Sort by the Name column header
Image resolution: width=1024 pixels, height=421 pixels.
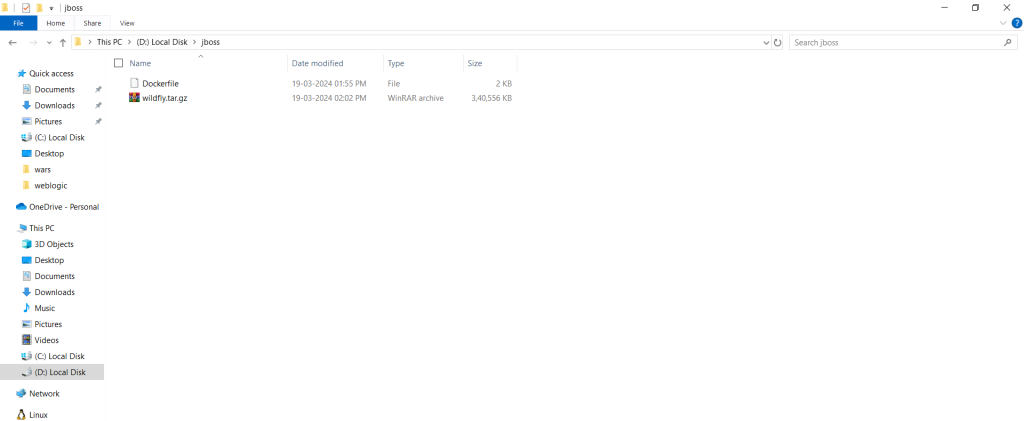pos(140,63)
